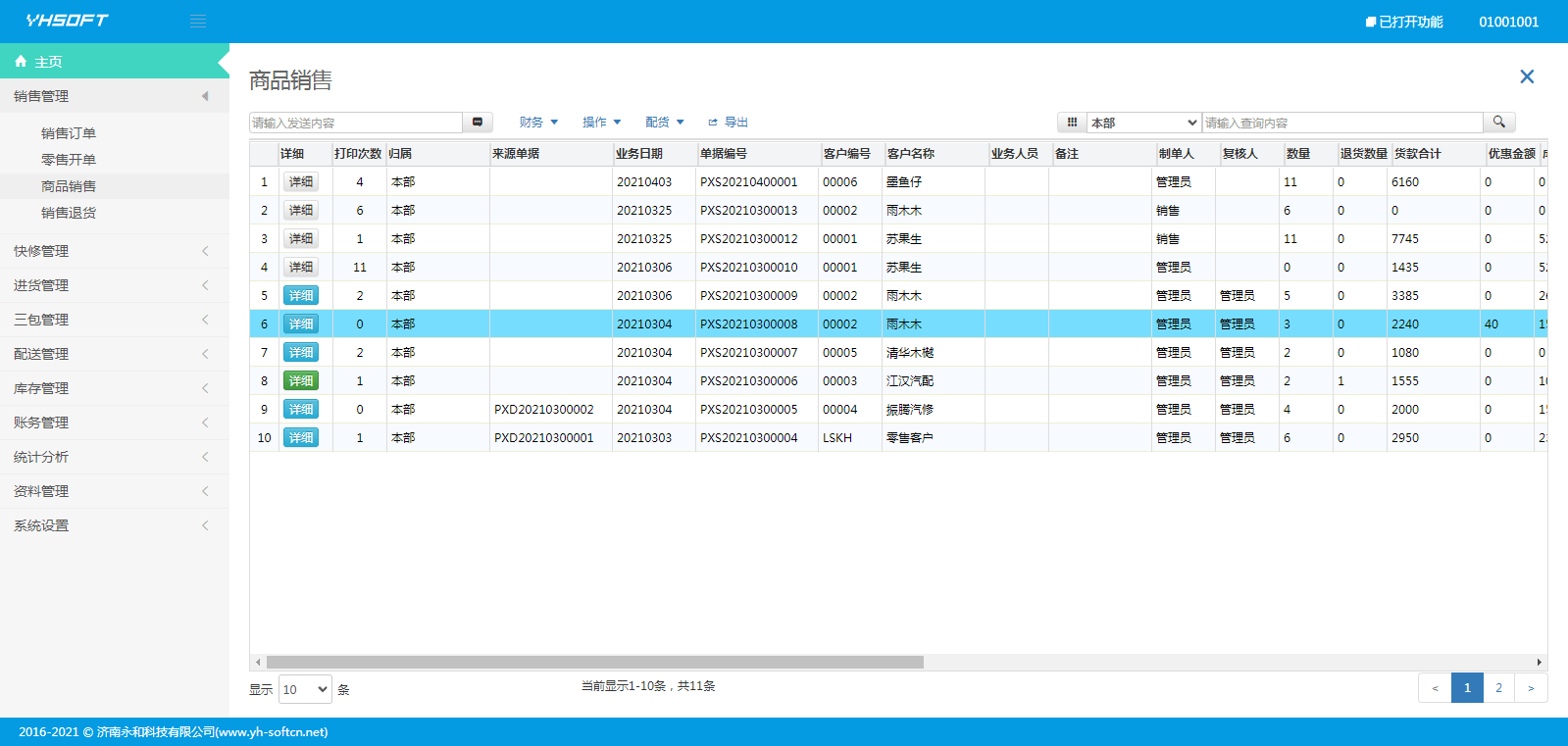This screenshot has height=746, width=1568.
Task: Close the 商品销售 panel with X
Action: (1527, 76)
